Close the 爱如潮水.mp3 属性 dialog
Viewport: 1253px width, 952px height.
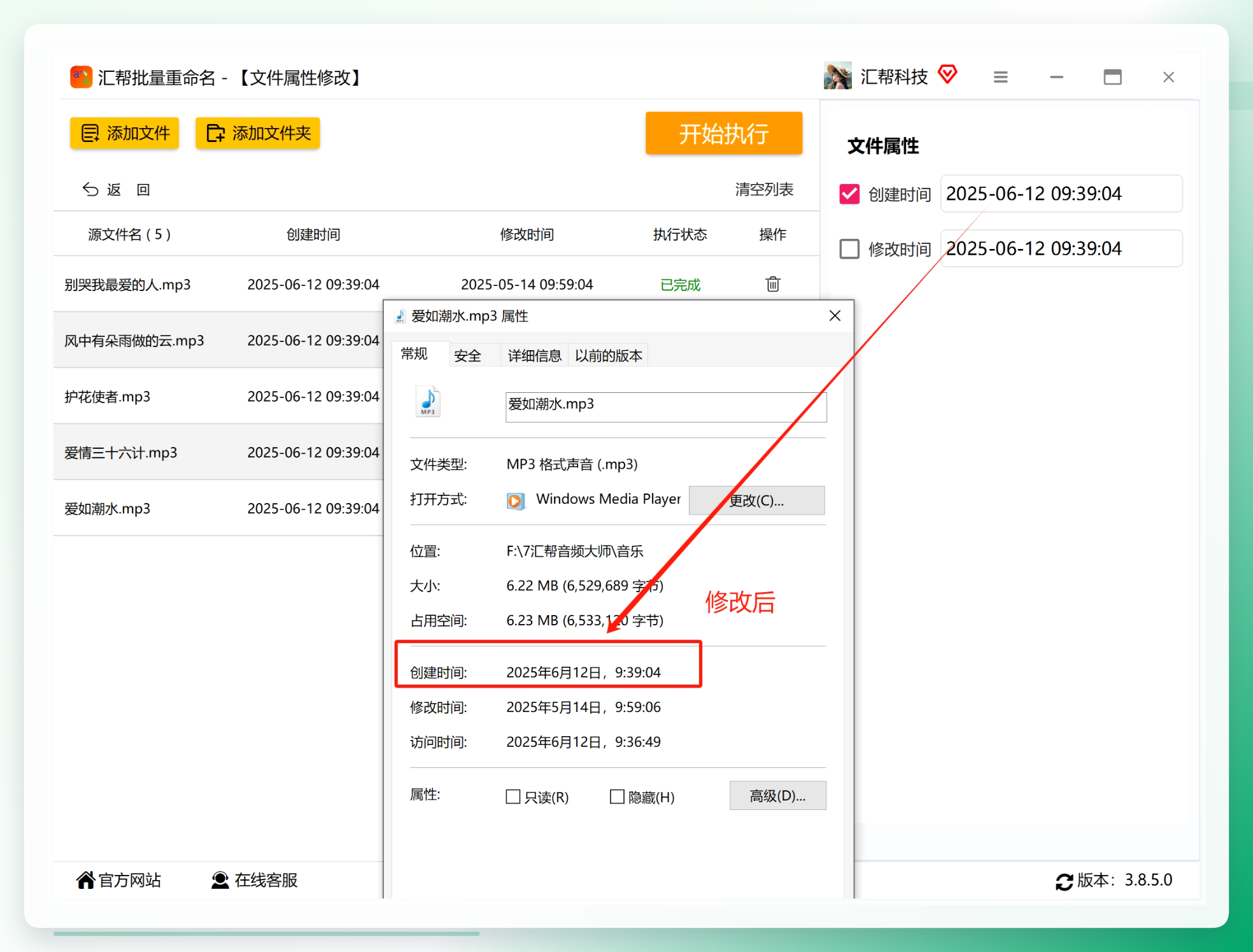coord(835,316)
